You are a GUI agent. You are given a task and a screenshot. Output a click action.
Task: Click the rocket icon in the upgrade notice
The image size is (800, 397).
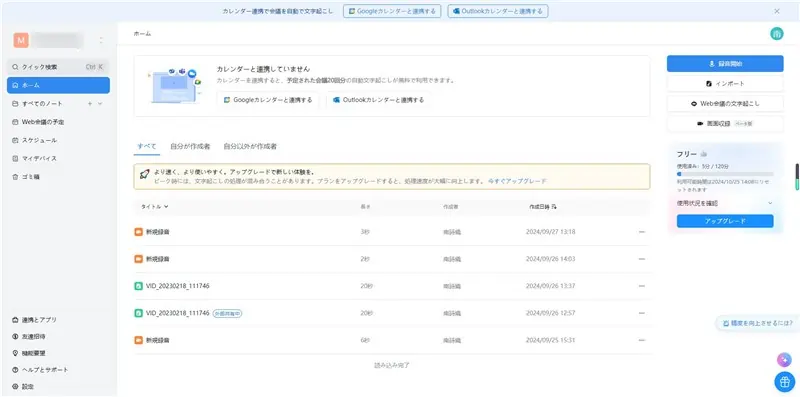coord(144,174)
